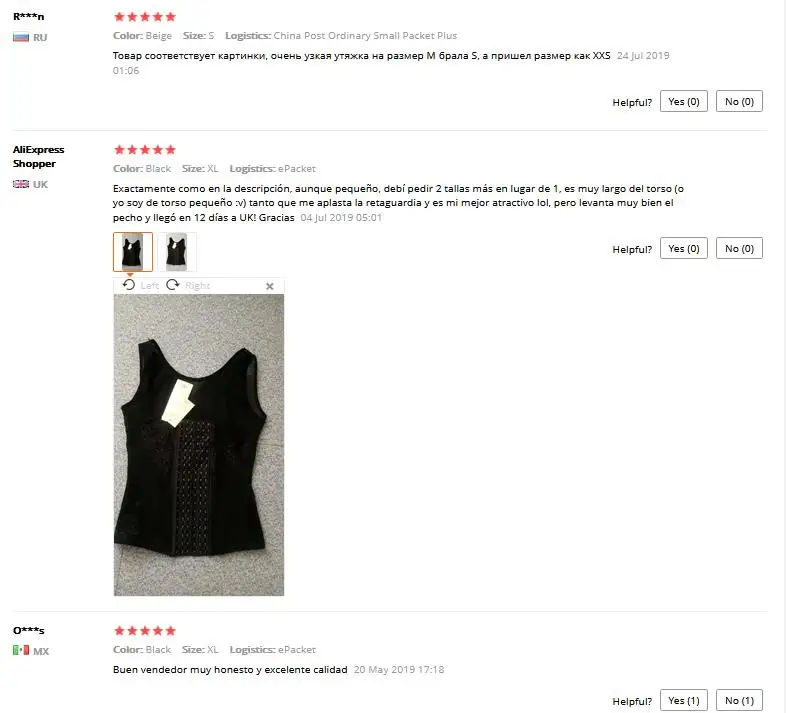Rotate the review photo left
Screen dimensions: 786x713
click(140, 285)
